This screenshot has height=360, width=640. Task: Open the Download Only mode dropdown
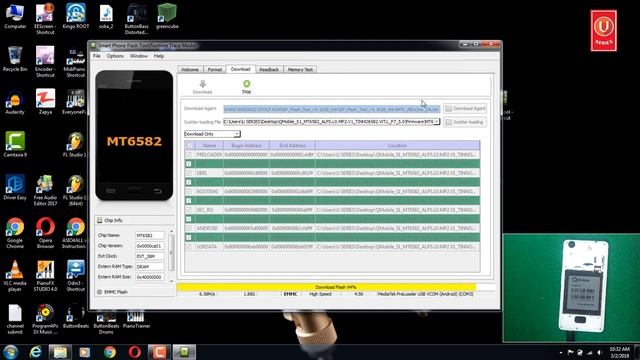[212, 134]
